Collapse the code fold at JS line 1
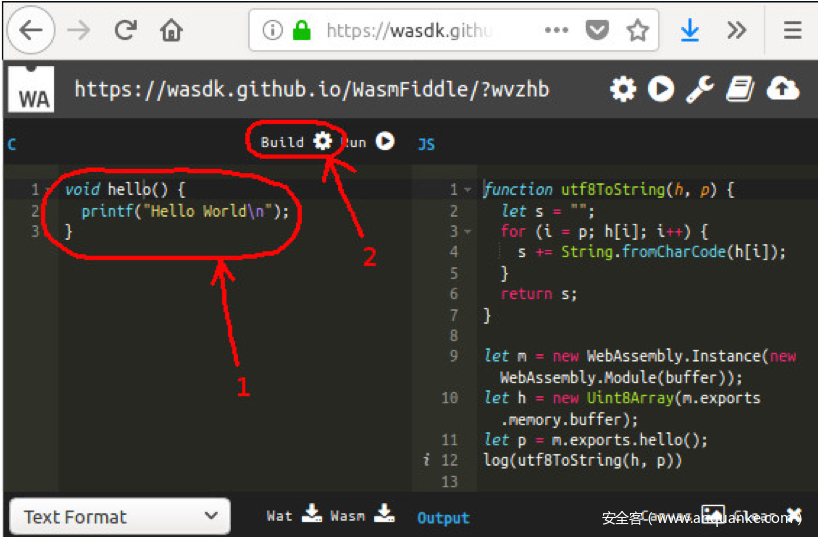This screenshot has width=818, height=537. (467, 190)
